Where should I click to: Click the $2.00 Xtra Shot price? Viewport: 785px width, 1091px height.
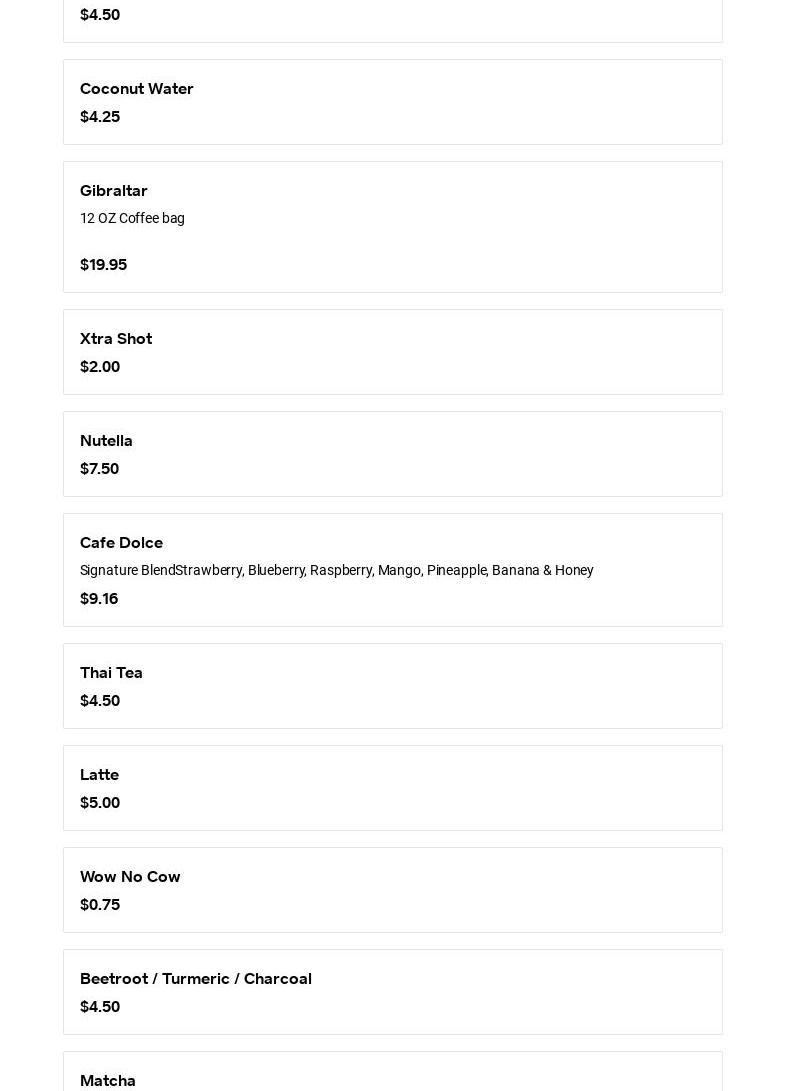point(100,367)
